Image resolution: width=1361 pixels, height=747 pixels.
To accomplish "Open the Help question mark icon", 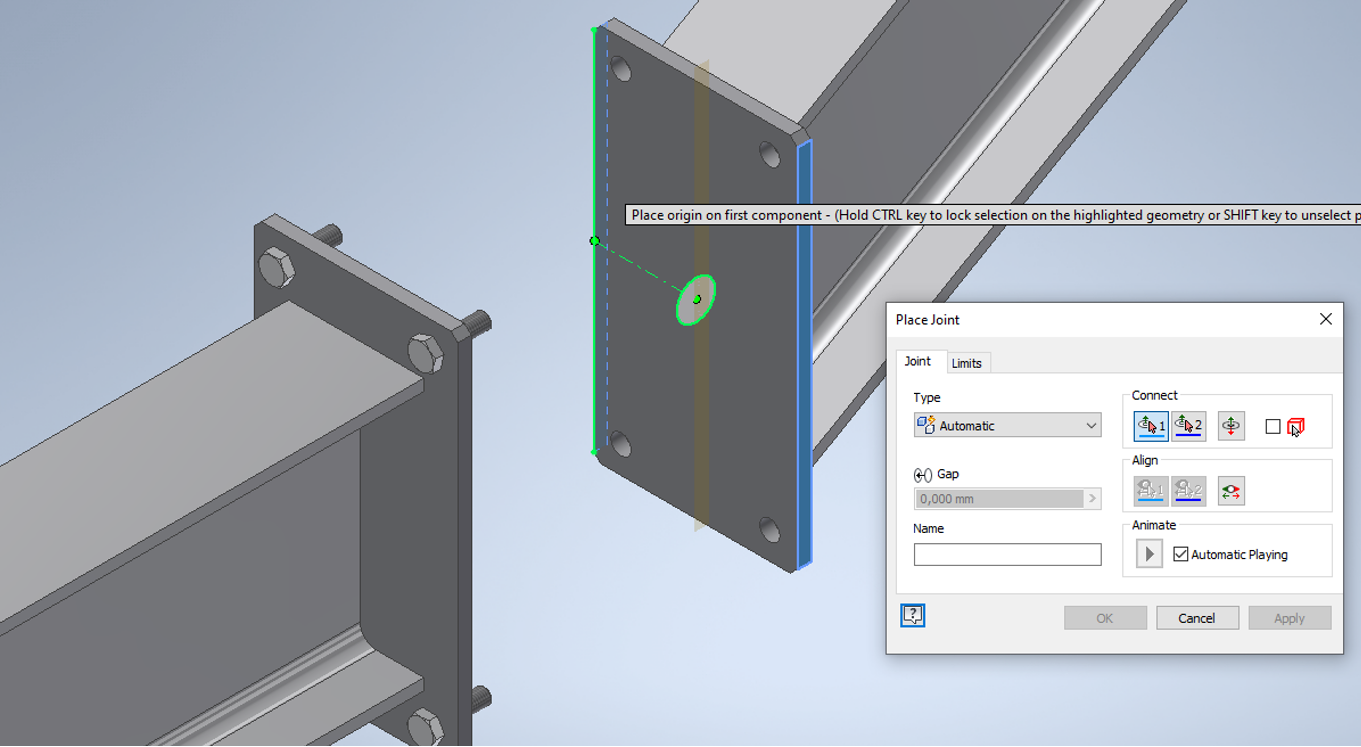I will 911,615.
